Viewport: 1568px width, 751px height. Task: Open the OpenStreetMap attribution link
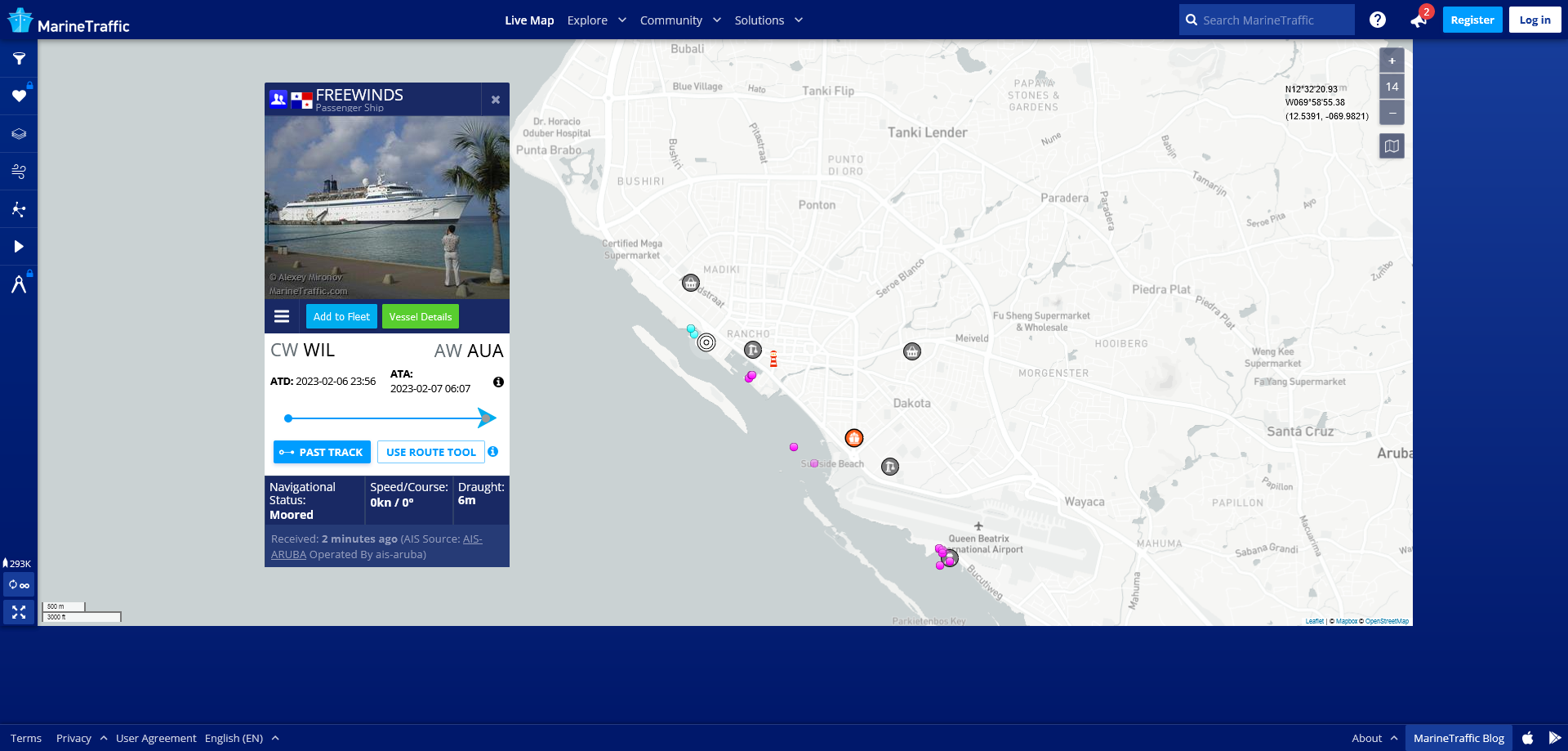pyautogui.click(x=1387, y=621)
